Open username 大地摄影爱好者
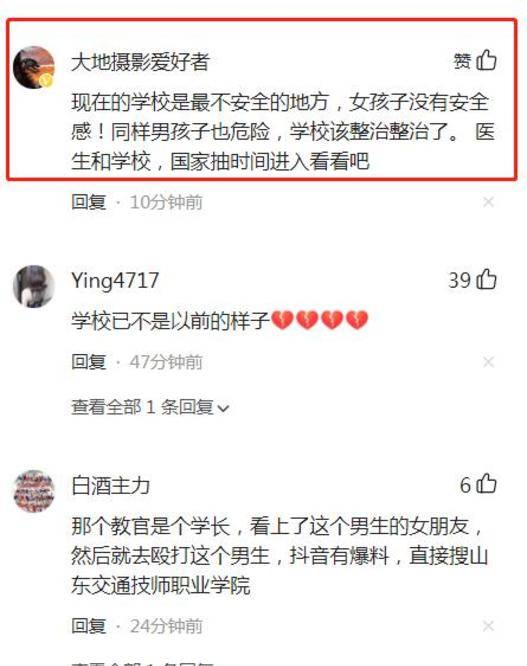 point(141,62)
